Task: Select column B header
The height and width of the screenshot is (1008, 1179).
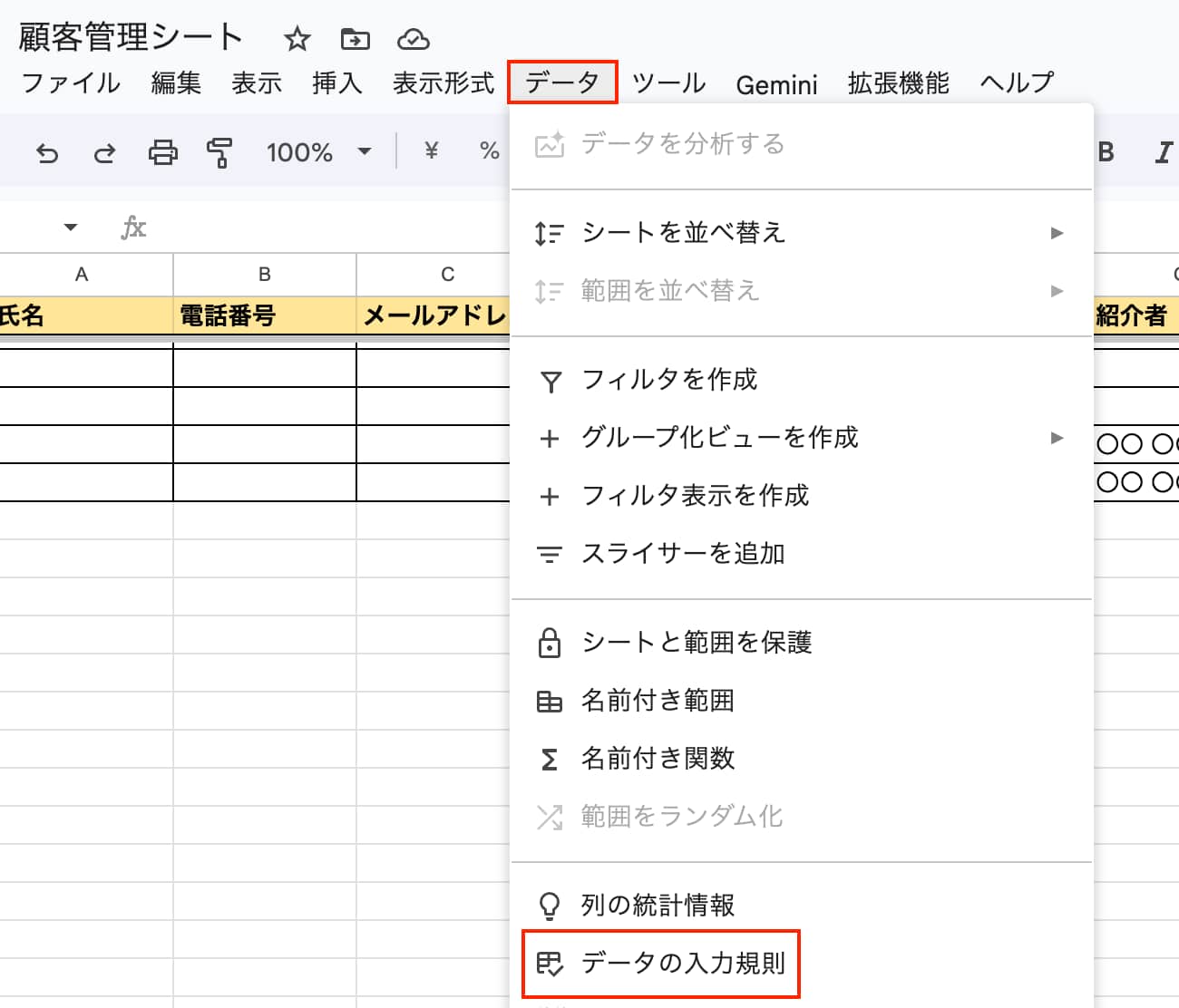Action: [265, 275]
